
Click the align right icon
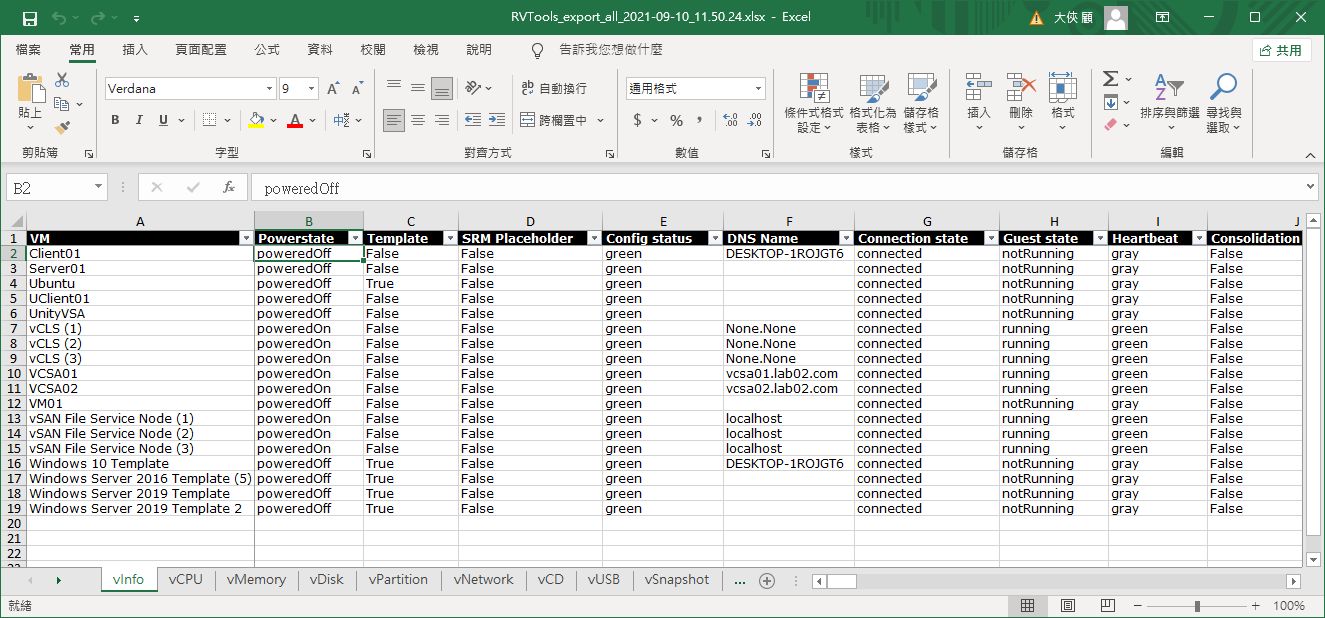point(442,120)
